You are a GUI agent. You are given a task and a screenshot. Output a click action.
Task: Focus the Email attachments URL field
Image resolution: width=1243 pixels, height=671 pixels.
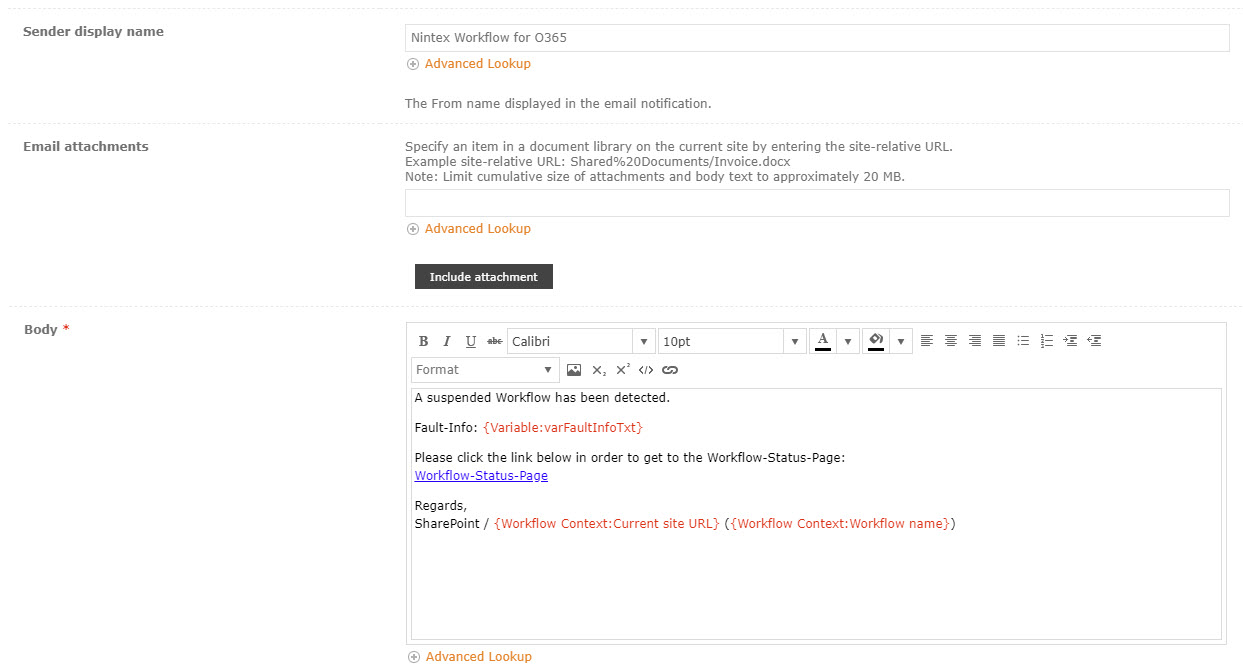[817, 203]
